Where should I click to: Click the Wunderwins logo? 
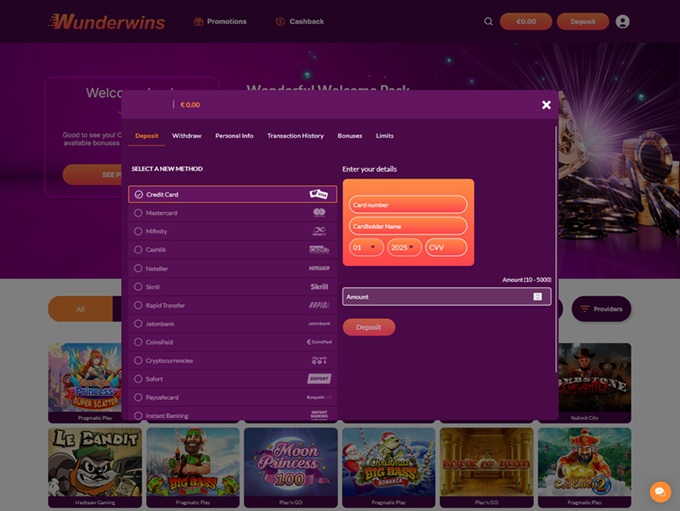coord(108,21)
